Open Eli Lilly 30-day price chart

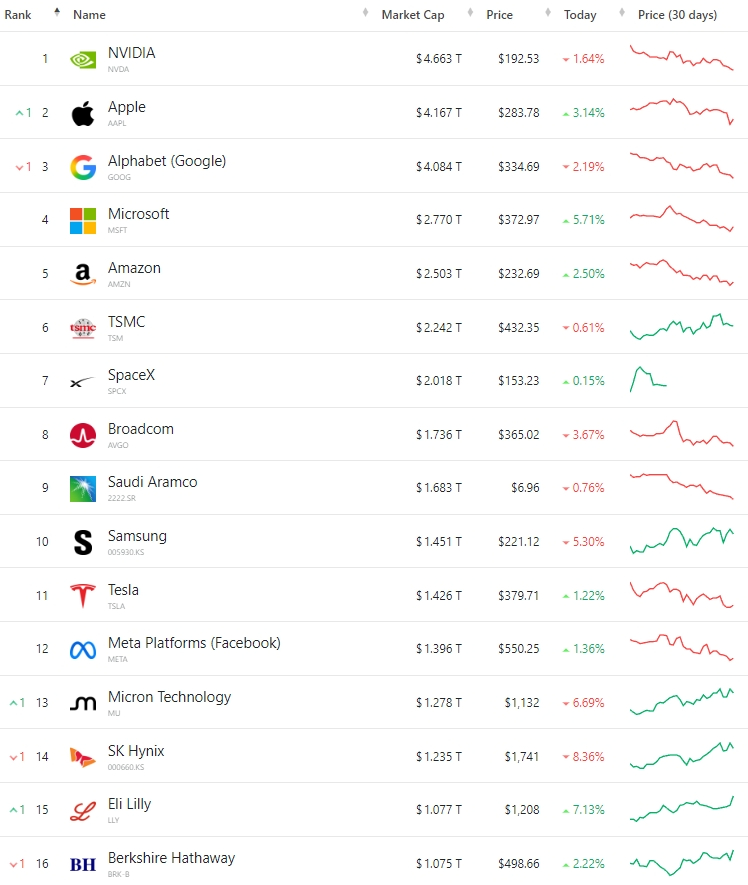coord(681,809)
